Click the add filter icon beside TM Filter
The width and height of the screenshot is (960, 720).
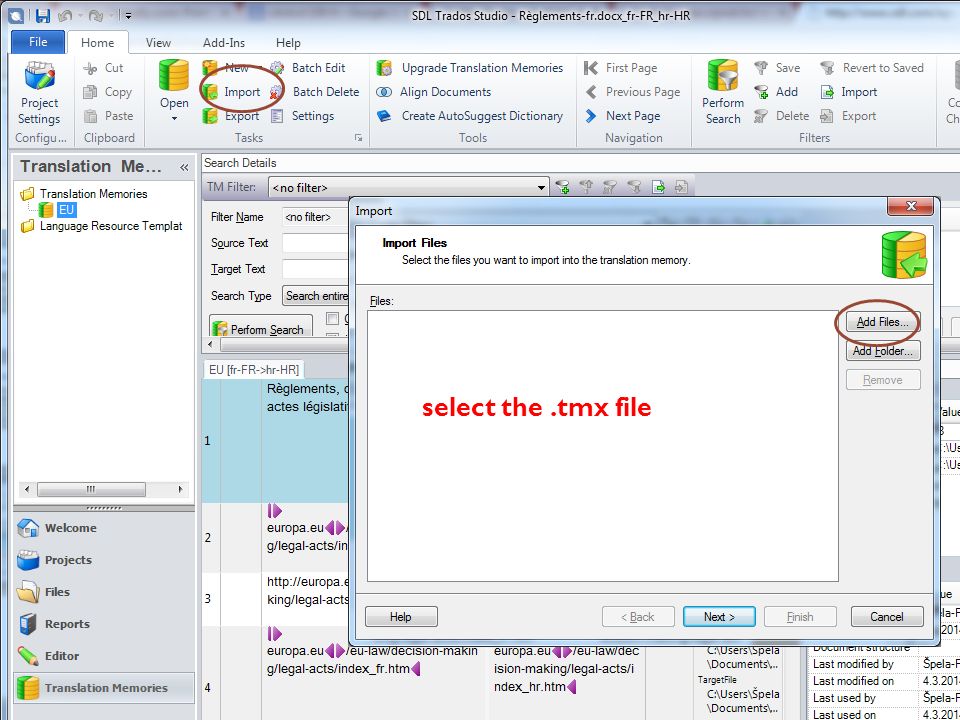pyautogui.click(x=562, y=187)
